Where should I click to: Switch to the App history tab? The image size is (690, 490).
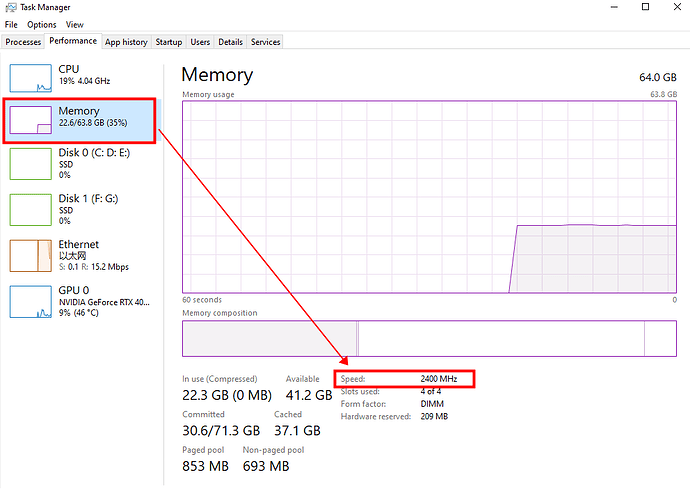point(126,42)
